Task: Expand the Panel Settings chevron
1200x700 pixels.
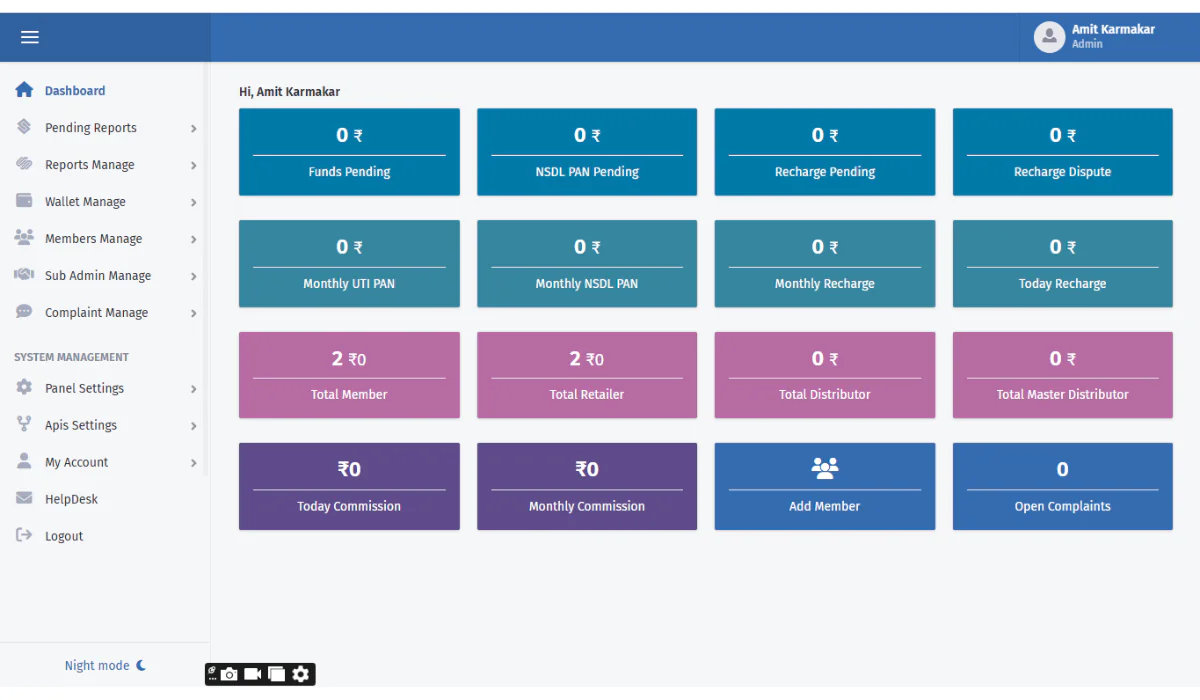Action: click(194, 389)
